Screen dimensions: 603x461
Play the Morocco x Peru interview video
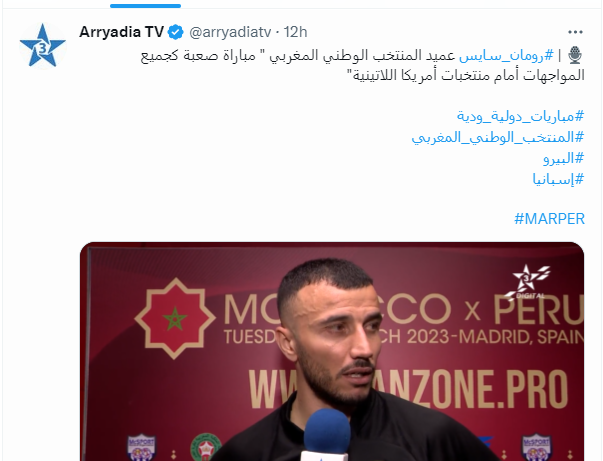332,351
